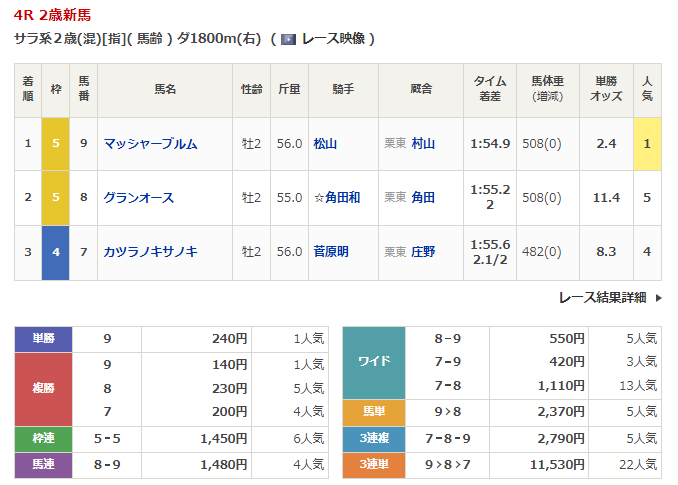Click the teal ワイド payout label
The height and width of the screenshot is (485, 678).
373,362
